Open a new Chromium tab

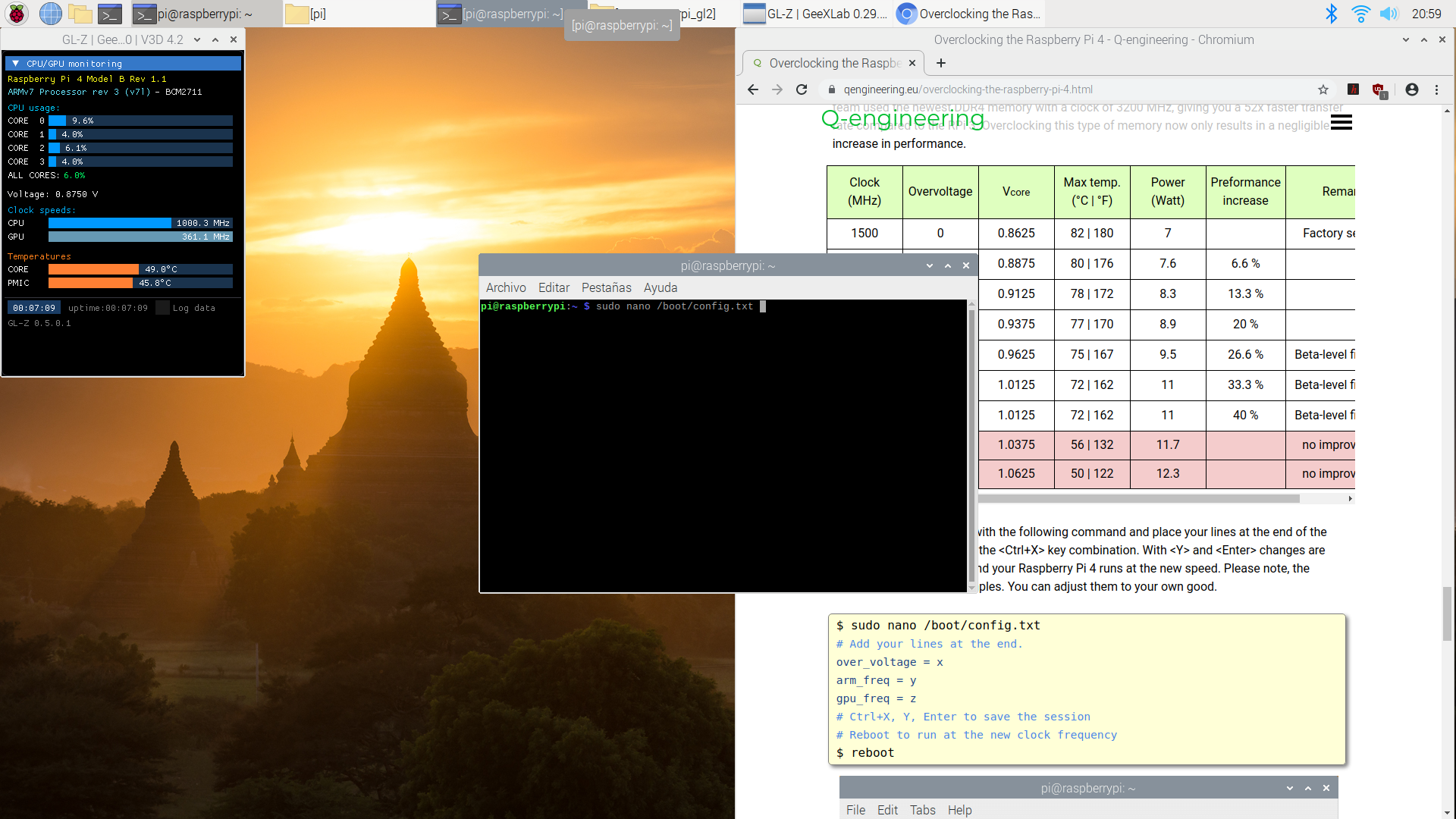click(941, 63)
